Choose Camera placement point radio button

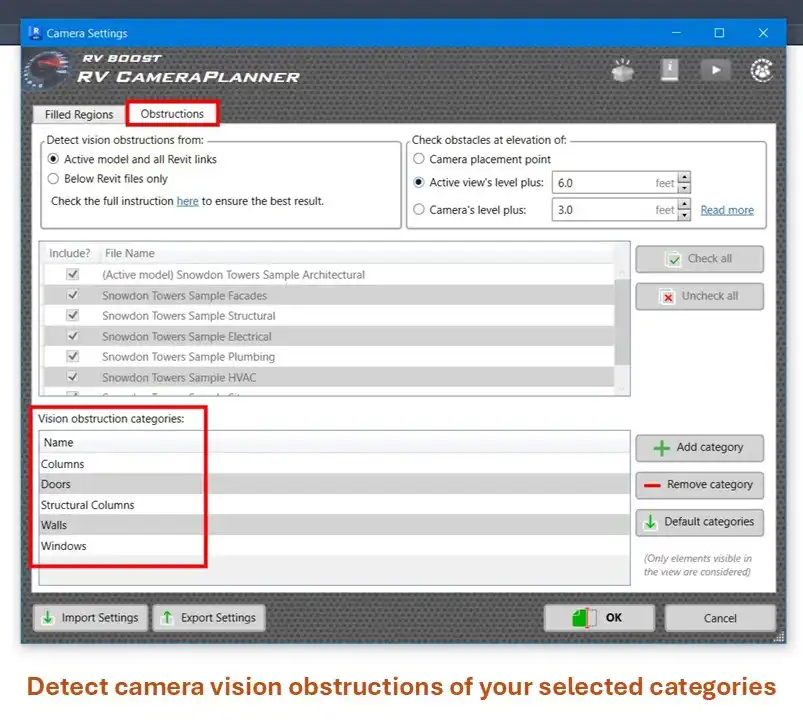[x=420, y=159]
